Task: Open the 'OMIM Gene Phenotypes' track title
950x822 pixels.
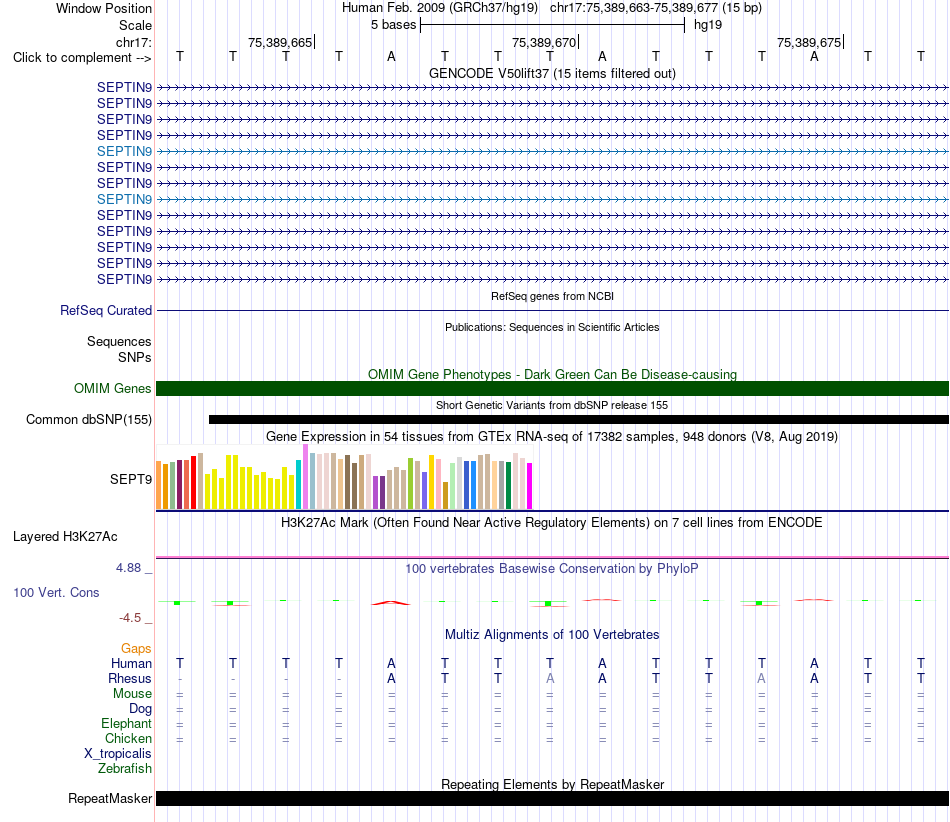Action: (x=552, y=374)
